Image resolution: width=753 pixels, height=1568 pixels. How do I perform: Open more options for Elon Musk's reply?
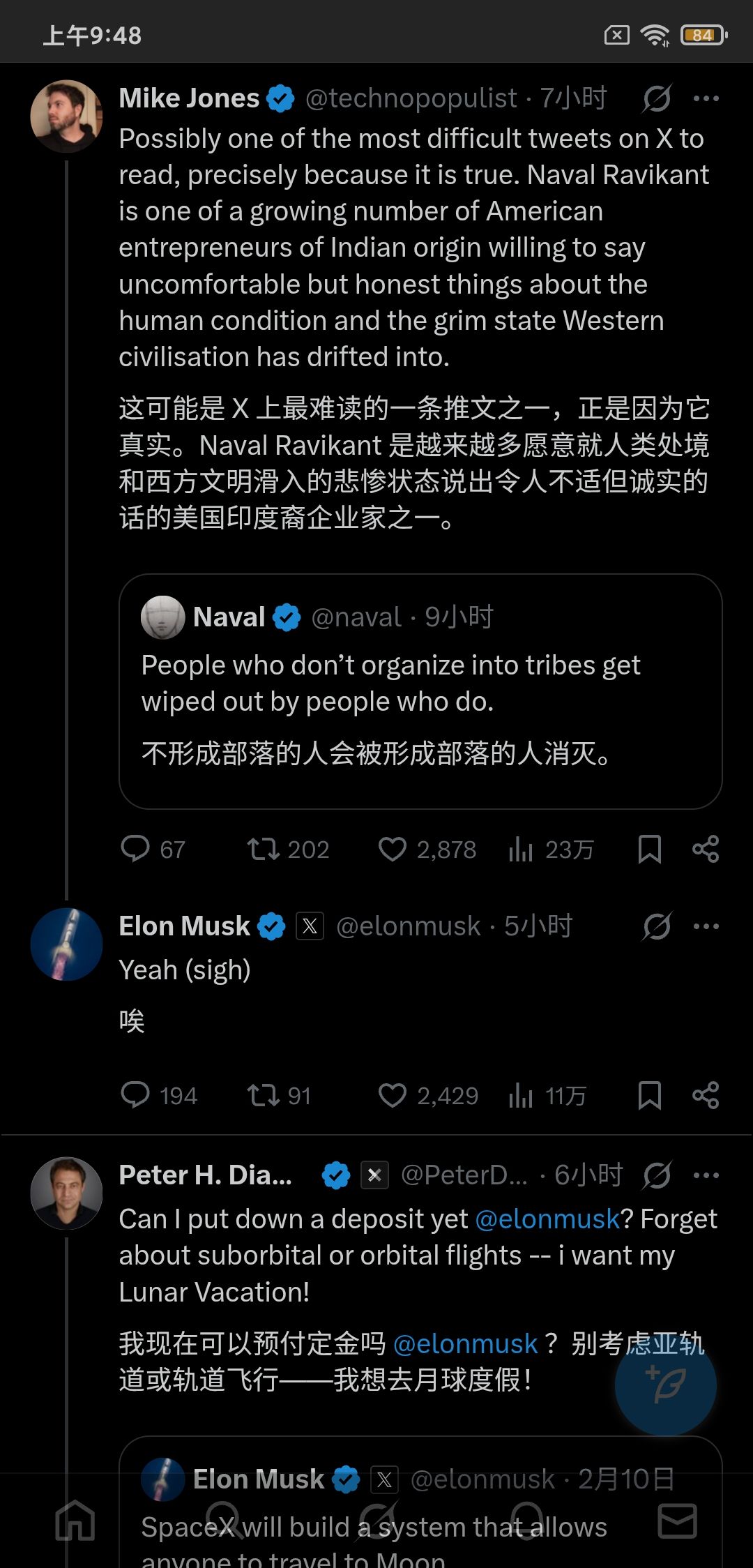706,926
